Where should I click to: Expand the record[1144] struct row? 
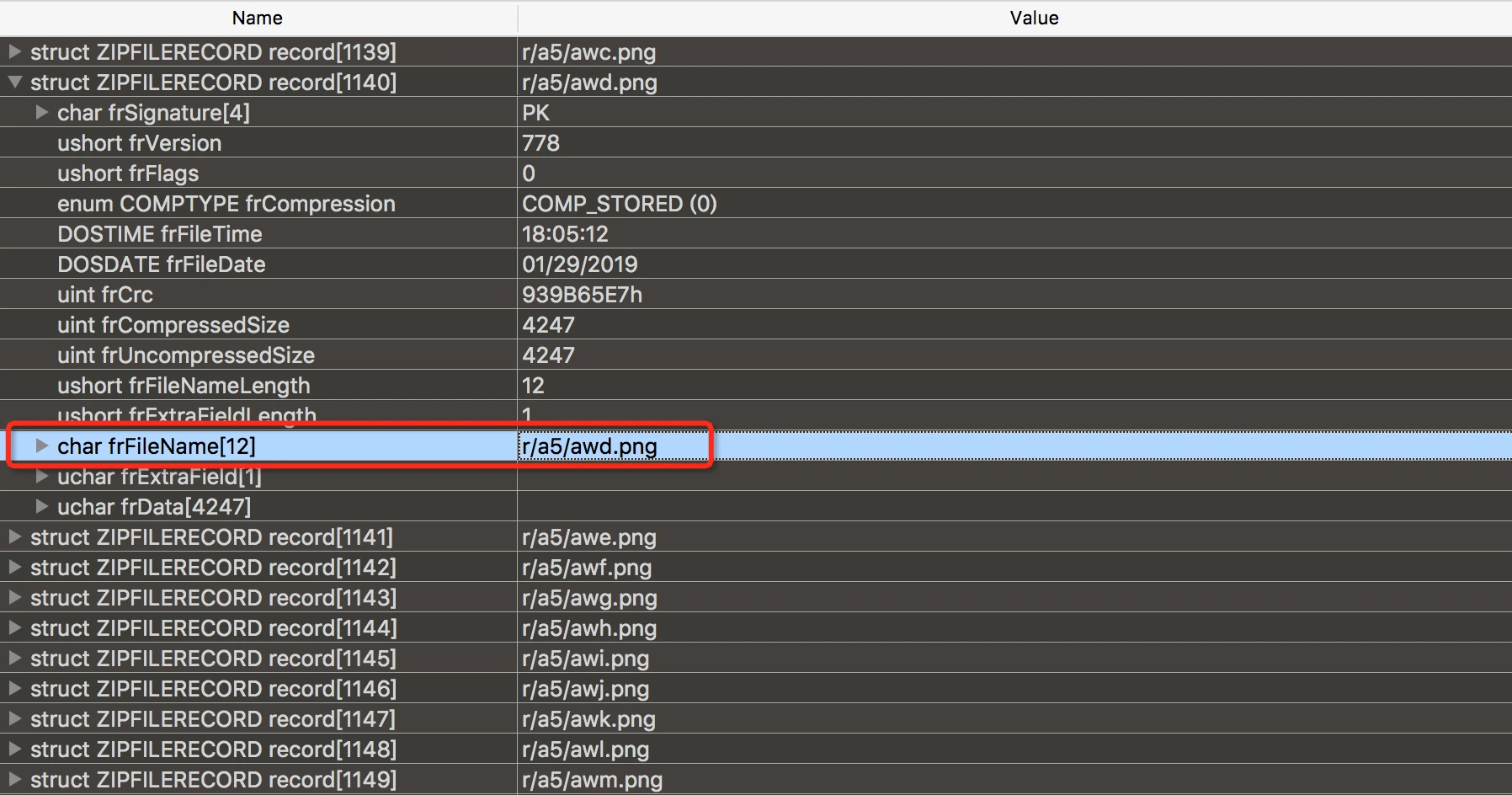(14, 627)
